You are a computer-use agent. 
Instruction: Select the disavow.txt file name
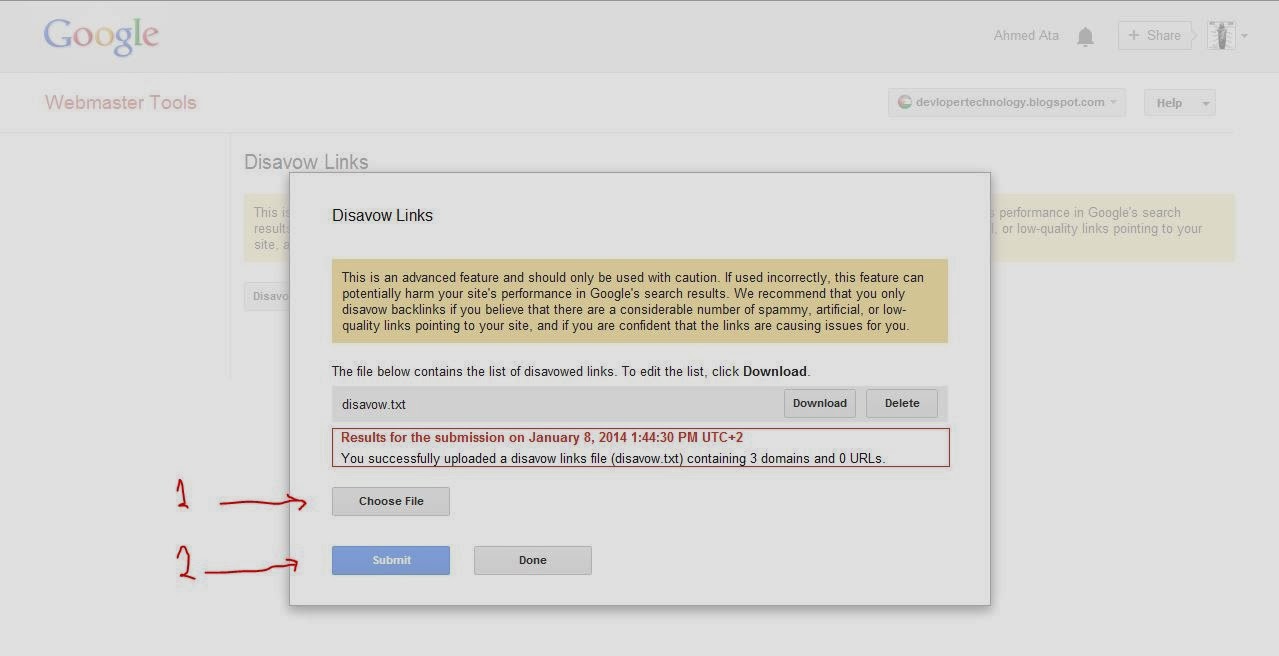374,404
